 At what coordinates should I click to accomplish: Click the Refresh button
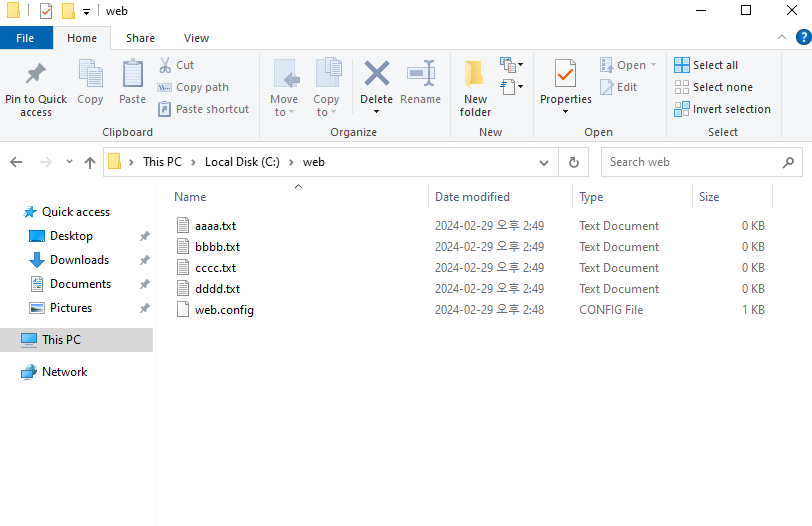pos(573,163)
